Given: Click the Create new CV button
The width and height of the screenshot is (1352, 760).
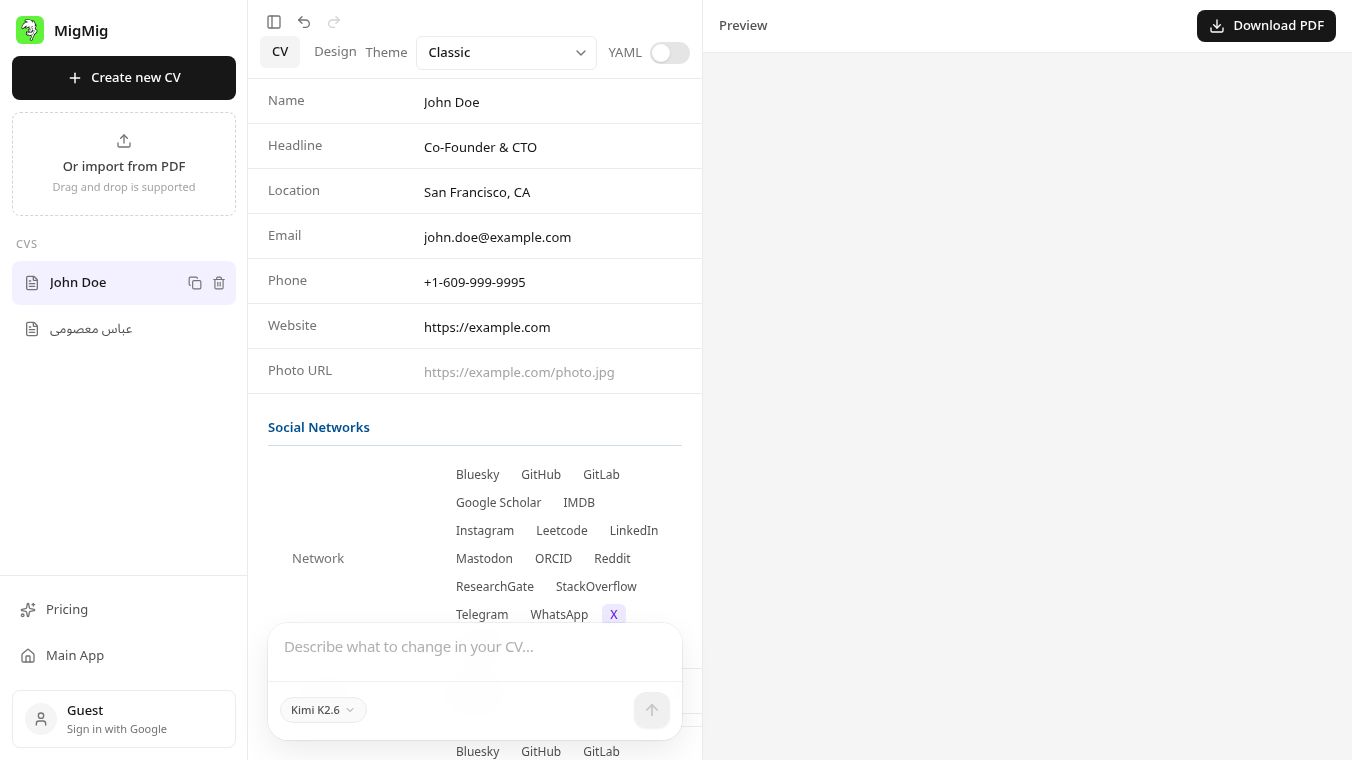Looking at the screenshot, I should coord(124,78).
